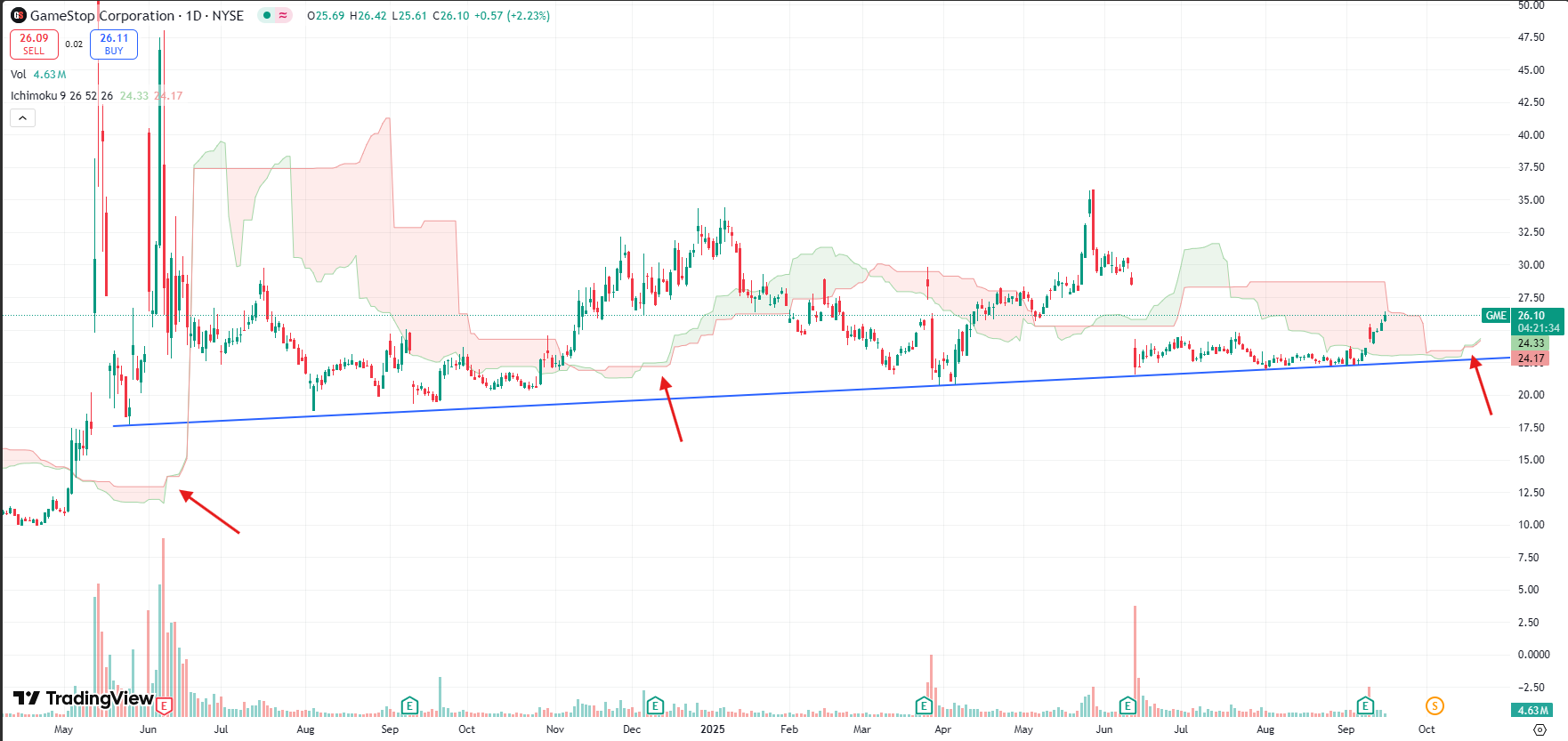Open the earnings marker near Sep 2024
The image size is (1568, 741).
point(409,706)
